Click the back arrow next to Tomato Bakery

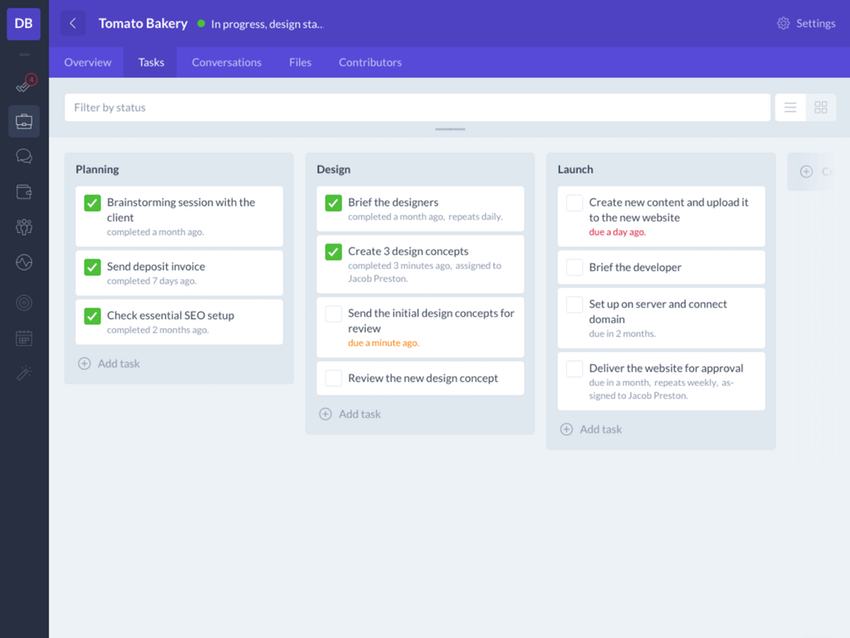coord(72,23)
